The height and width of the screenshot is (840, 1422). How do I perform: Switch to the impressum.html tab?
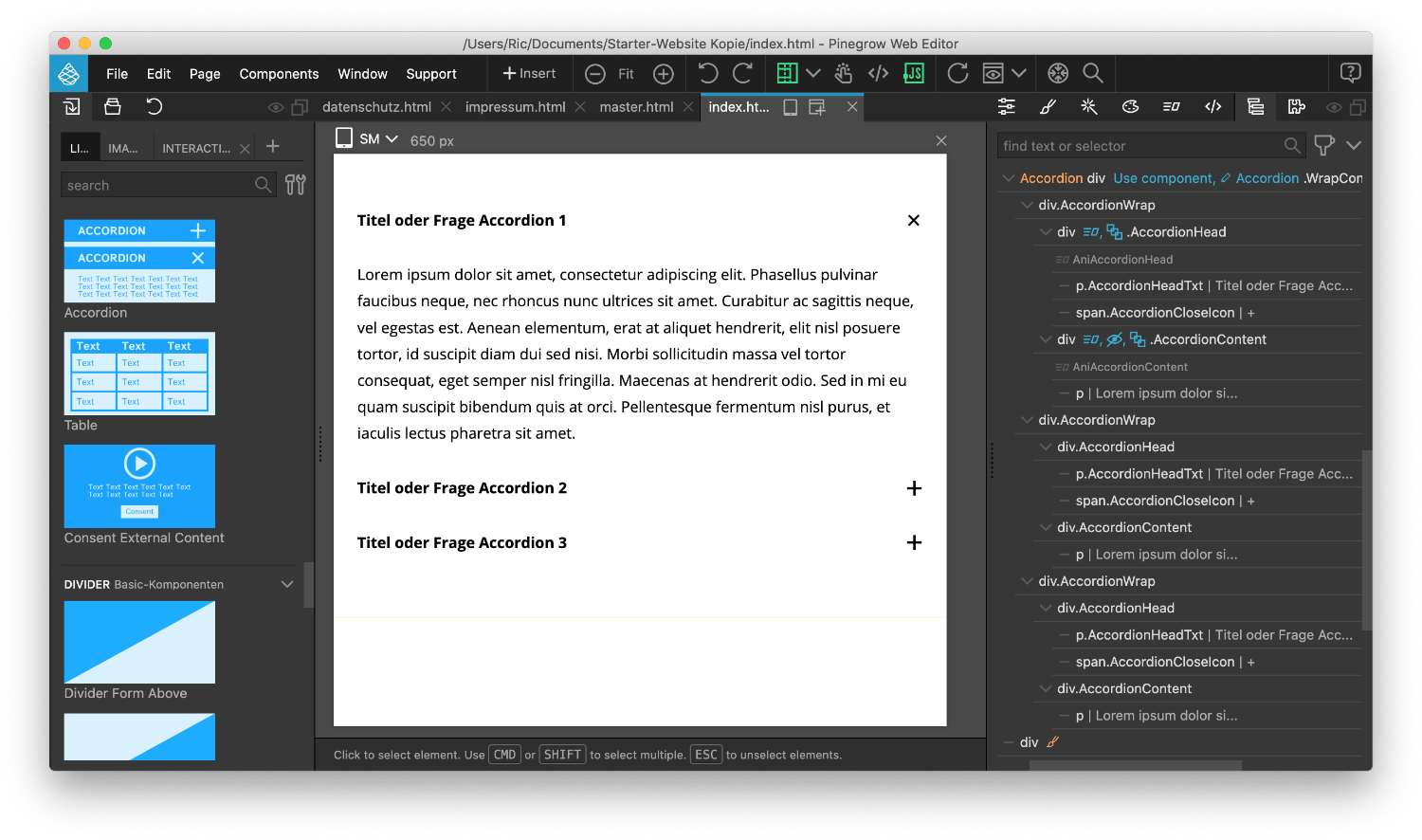(515, 107)
